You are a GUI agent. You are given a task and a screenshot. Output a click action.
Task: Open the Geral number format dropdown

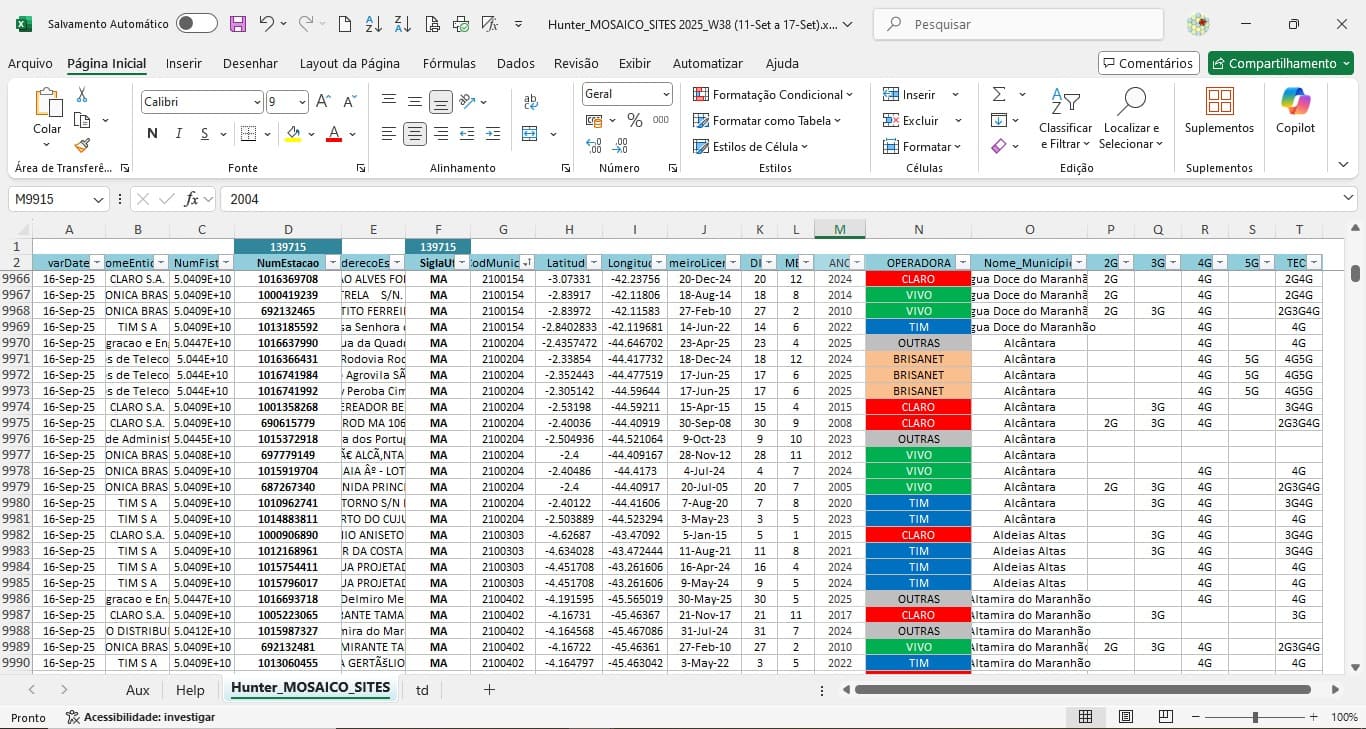666,94
